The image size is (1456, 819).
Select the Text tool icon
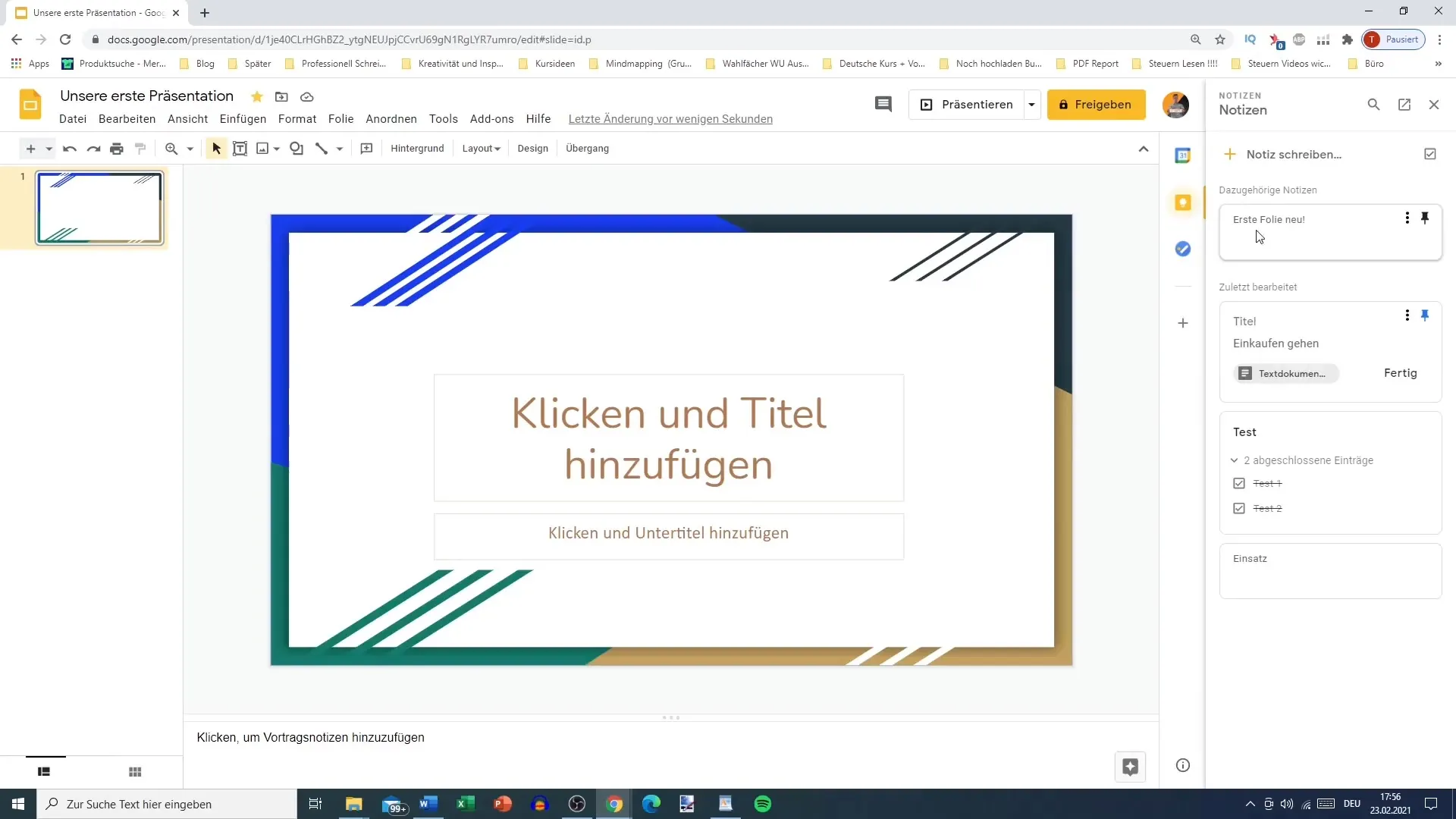[x=239, y=148]
